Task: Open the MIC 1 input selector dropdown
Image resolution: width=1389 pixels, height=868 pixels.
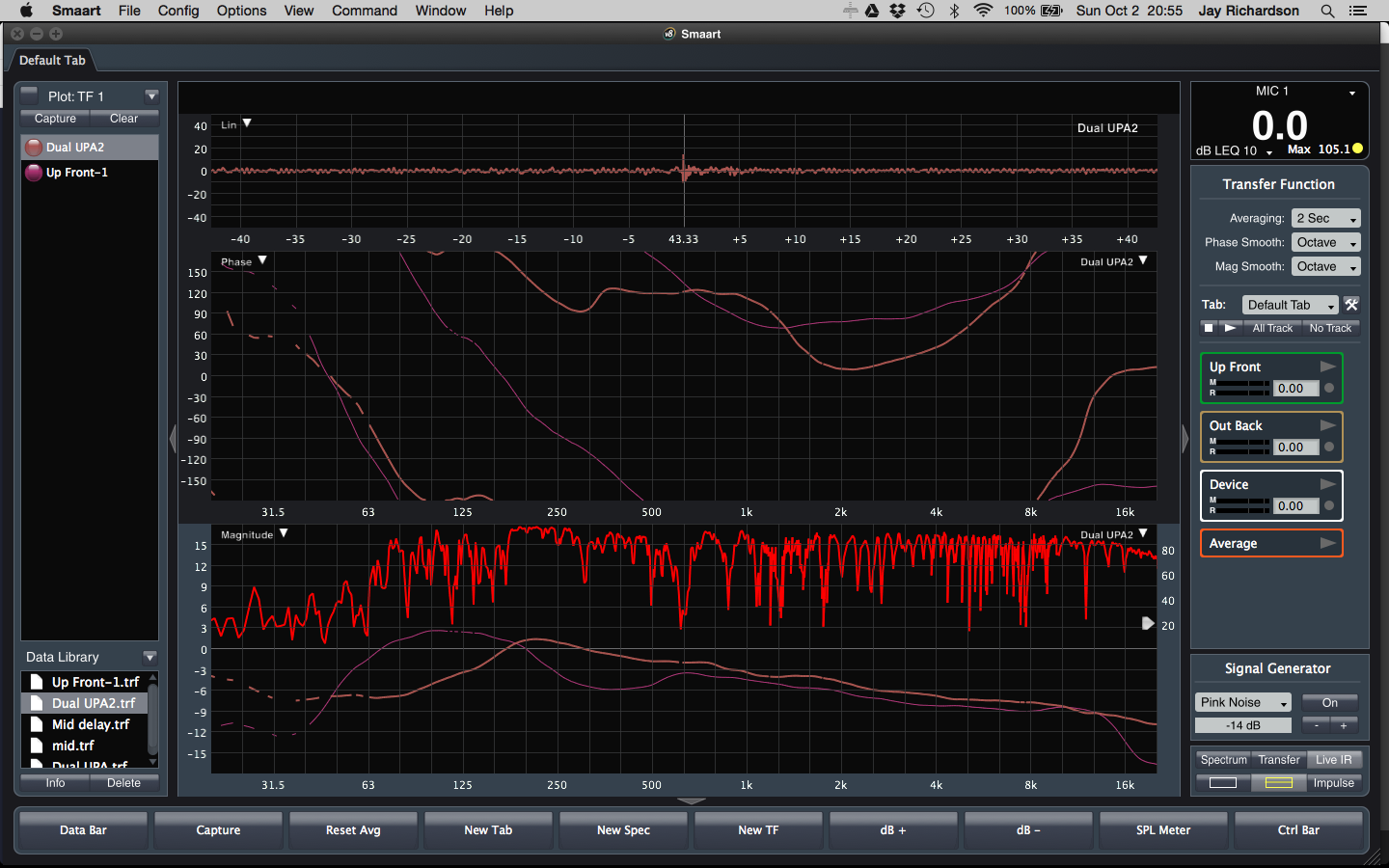Action: [x=1279, y=91]
